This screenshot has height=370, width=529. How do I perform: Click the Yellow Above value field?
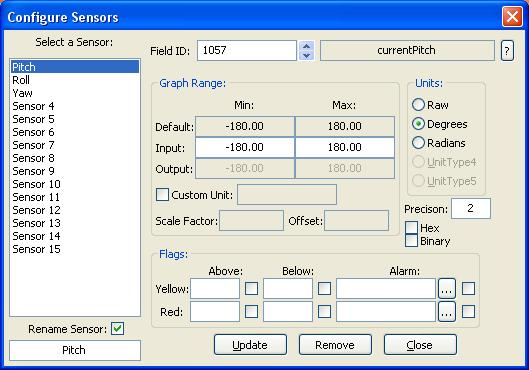(x=215, y=288)
